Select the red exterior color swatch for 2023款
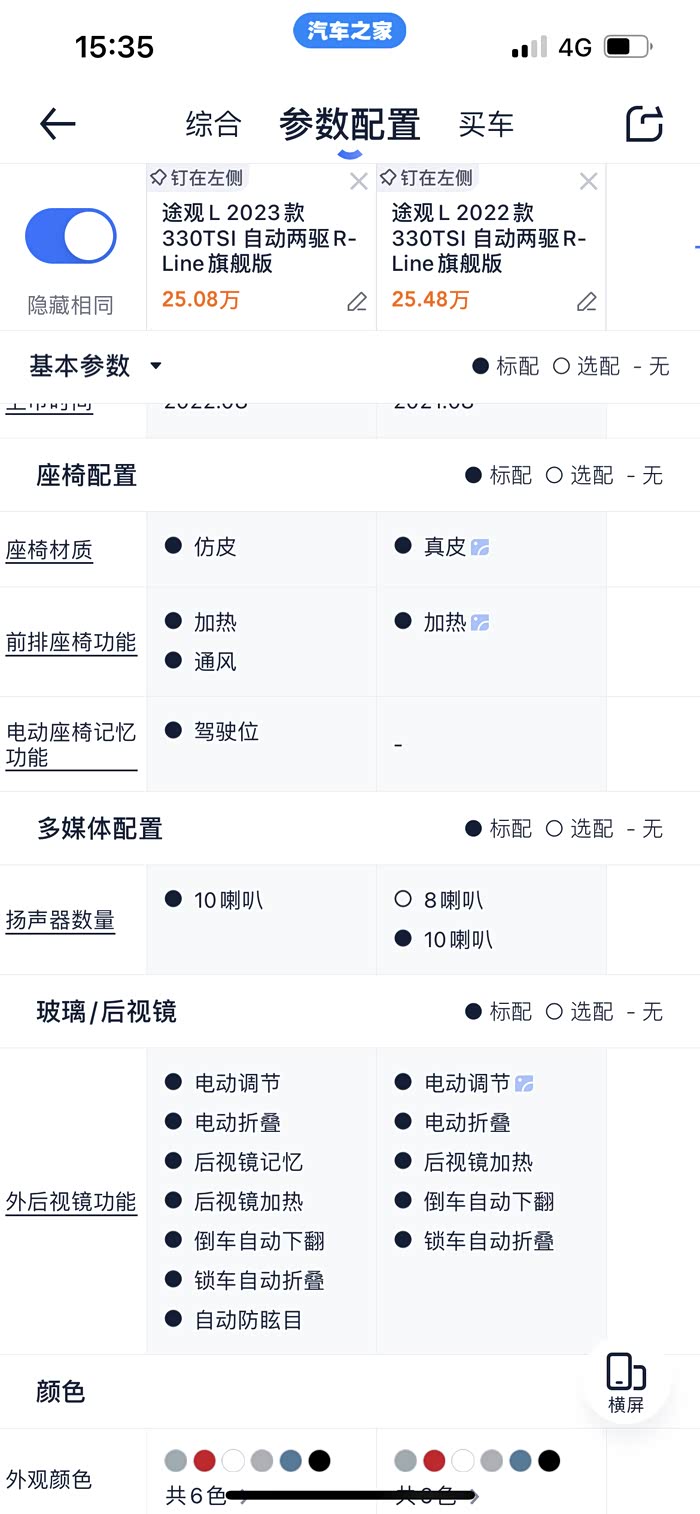This screenshot has width=700, height=1514. coord(204,1461)
